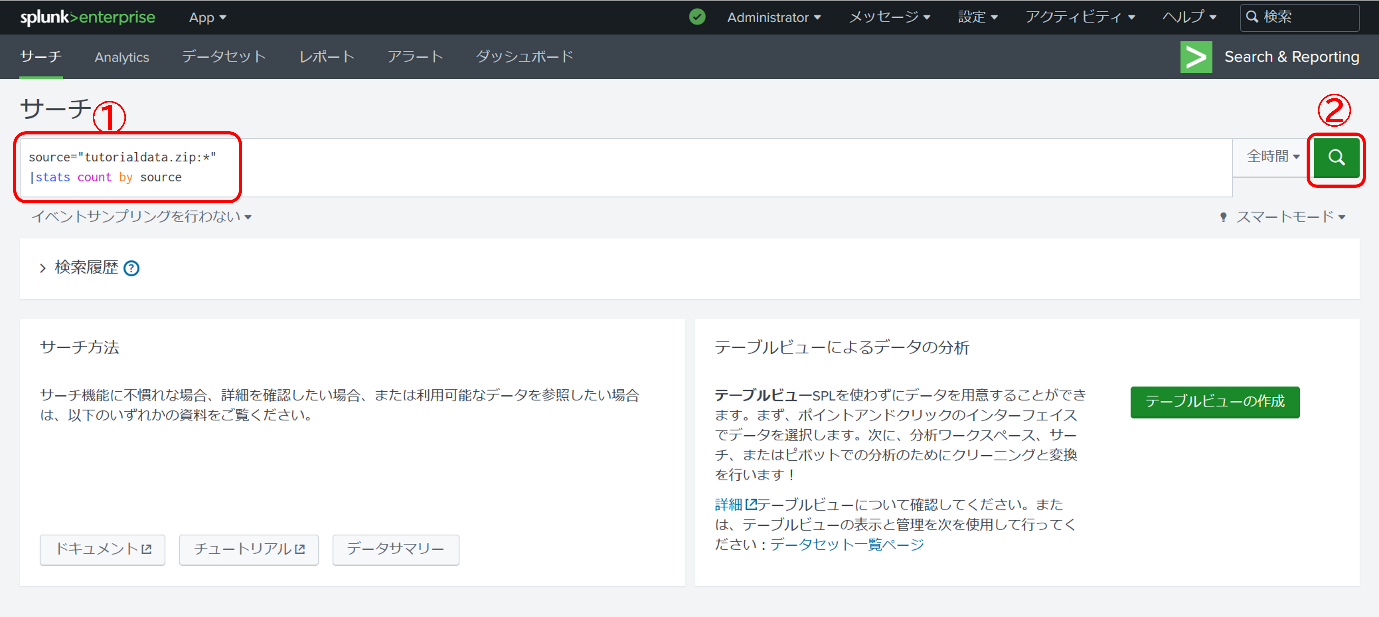Image resolution: width=1379 pixels, height=617 pixels.
Task: Open the Search & Reporting app icon
Action: click(1195, 57)
